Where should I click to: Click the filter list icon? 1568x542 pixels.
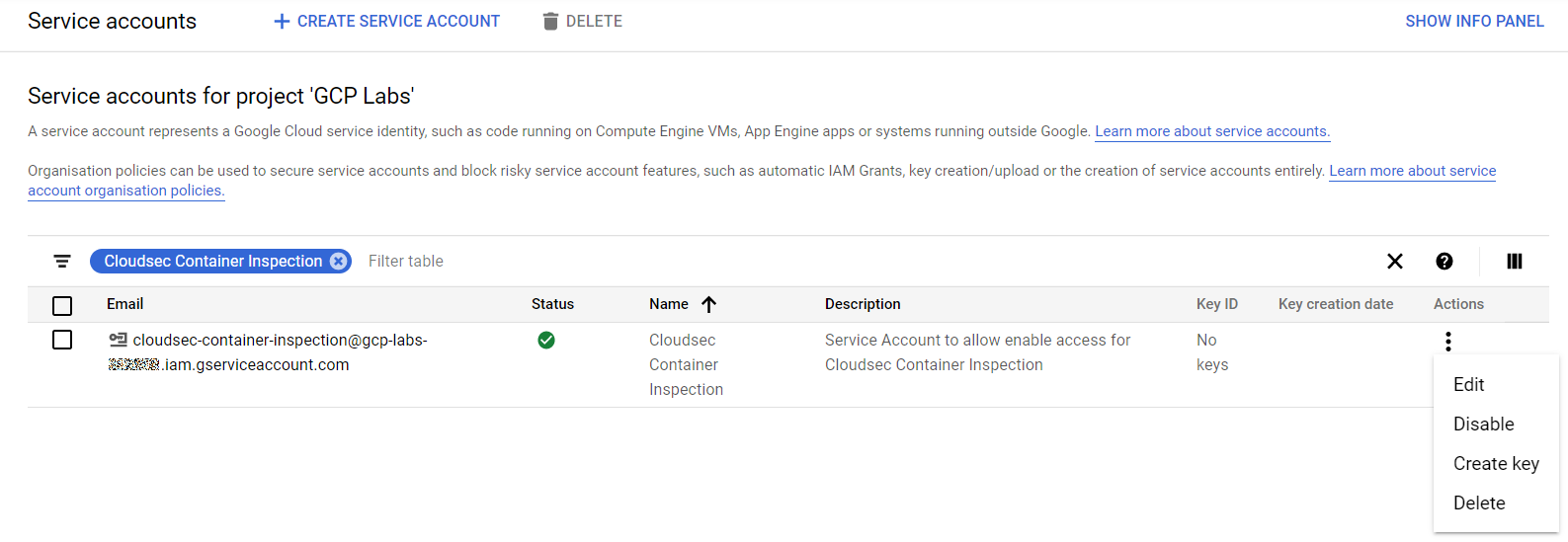tap(62, 262)
